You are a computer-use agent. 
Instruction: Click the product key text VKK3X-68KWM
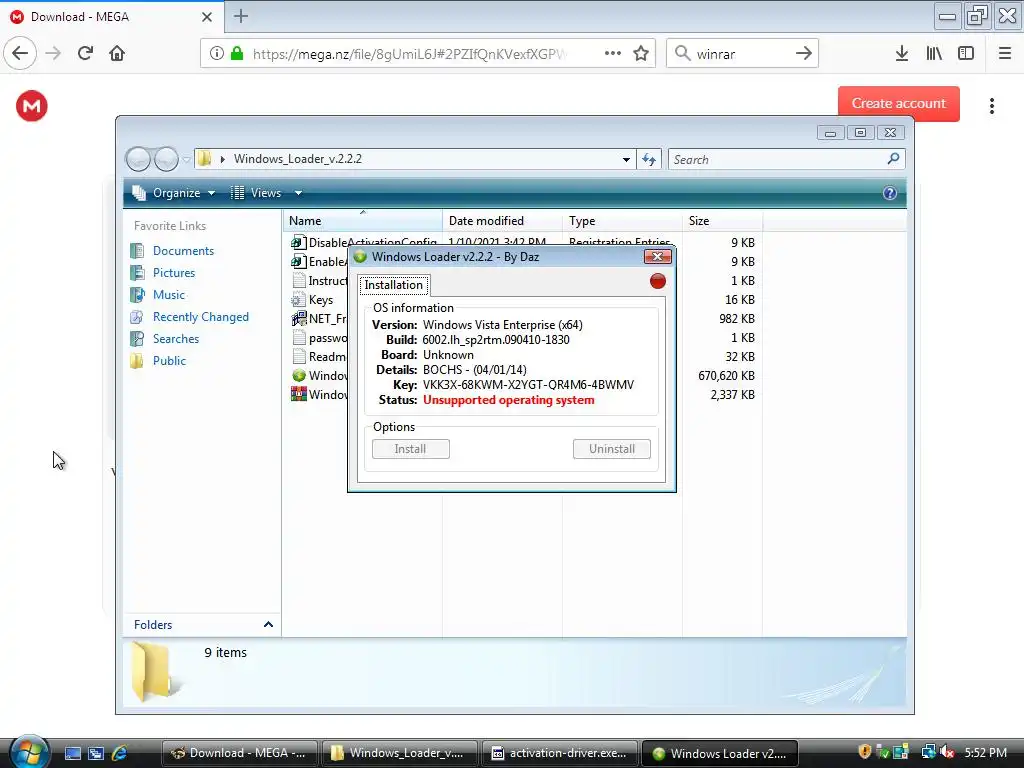(528, 385)
